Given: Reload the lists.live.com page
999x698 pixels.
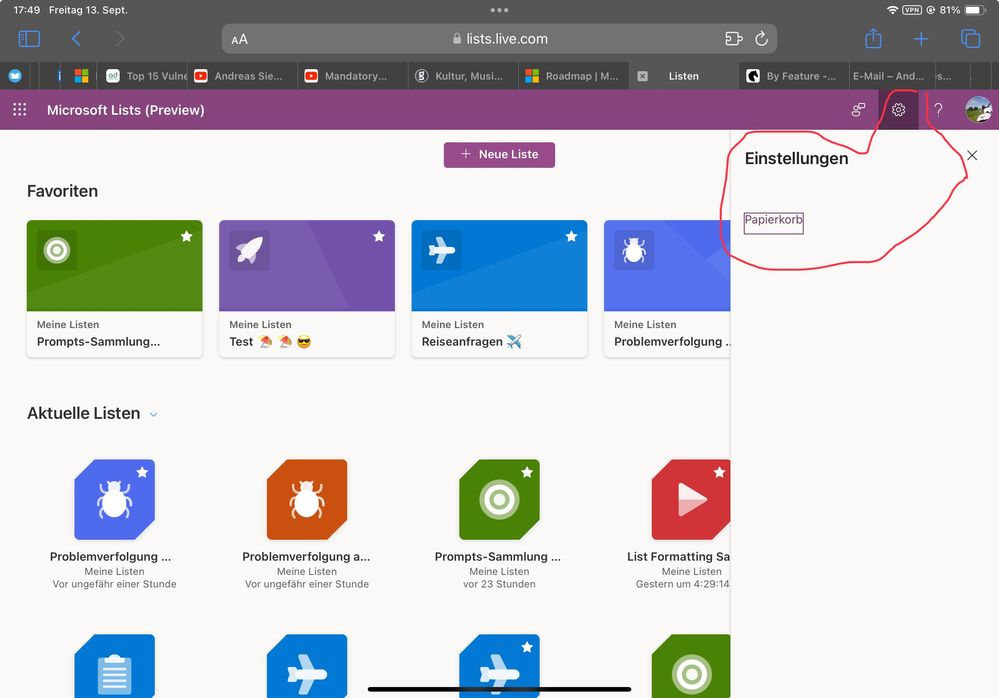Looking at the screenshot, I should click(x=761, y=39).
